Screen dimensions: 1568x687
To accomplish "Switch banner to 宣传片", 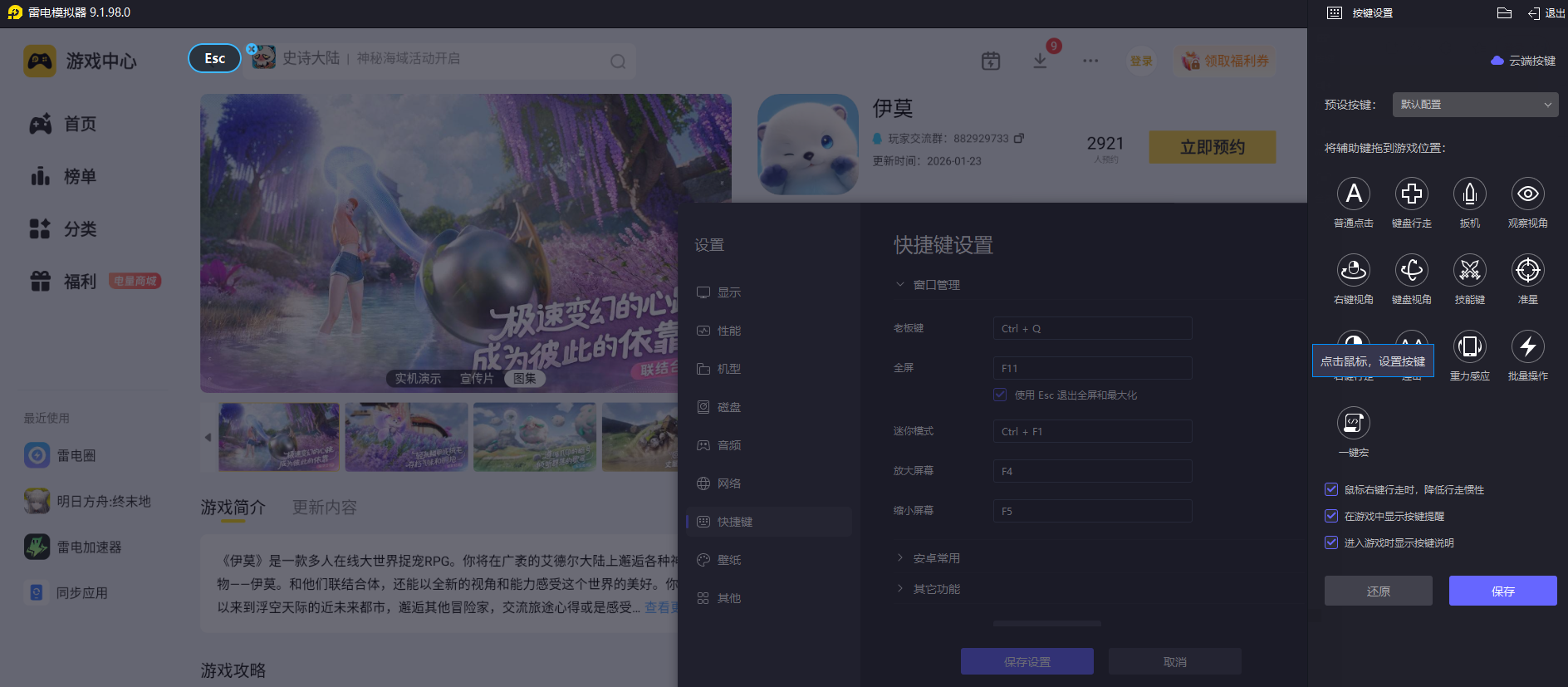I will click(x=477, y=379).
